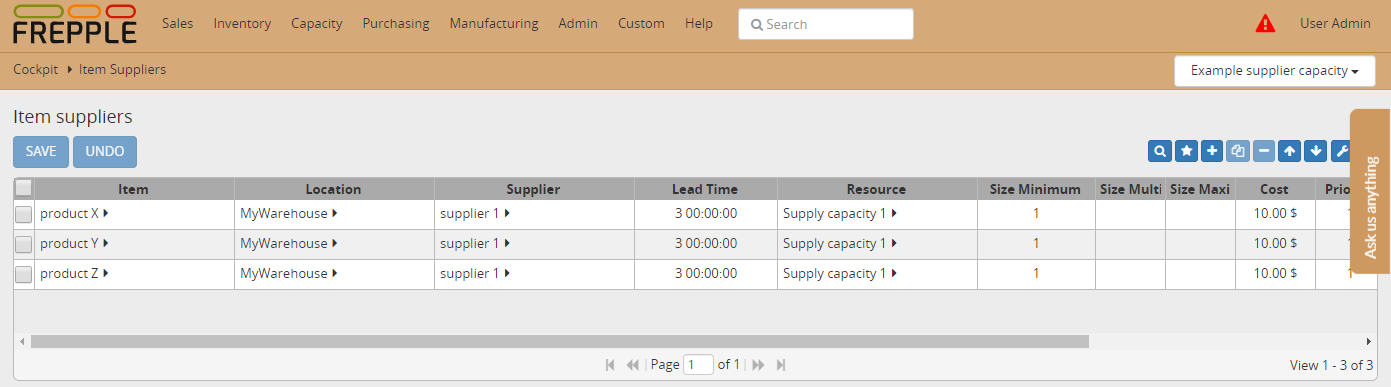The image size is (1391, 387).
Task: Click arrow next to product Z
Action: (x=106, y=273)
